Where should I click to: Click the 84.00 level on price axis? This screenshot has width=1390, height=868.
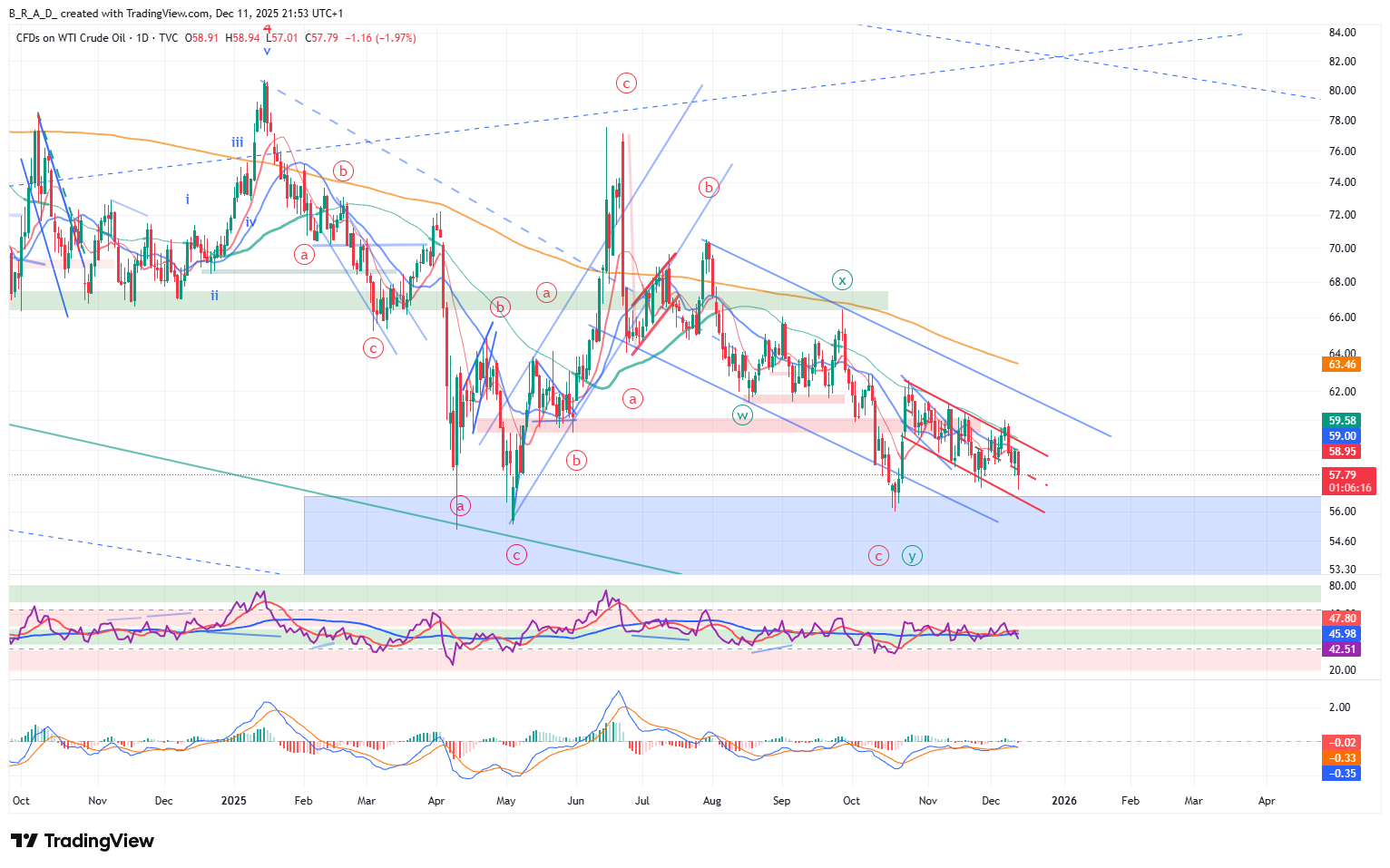(x=1342, y=33)
